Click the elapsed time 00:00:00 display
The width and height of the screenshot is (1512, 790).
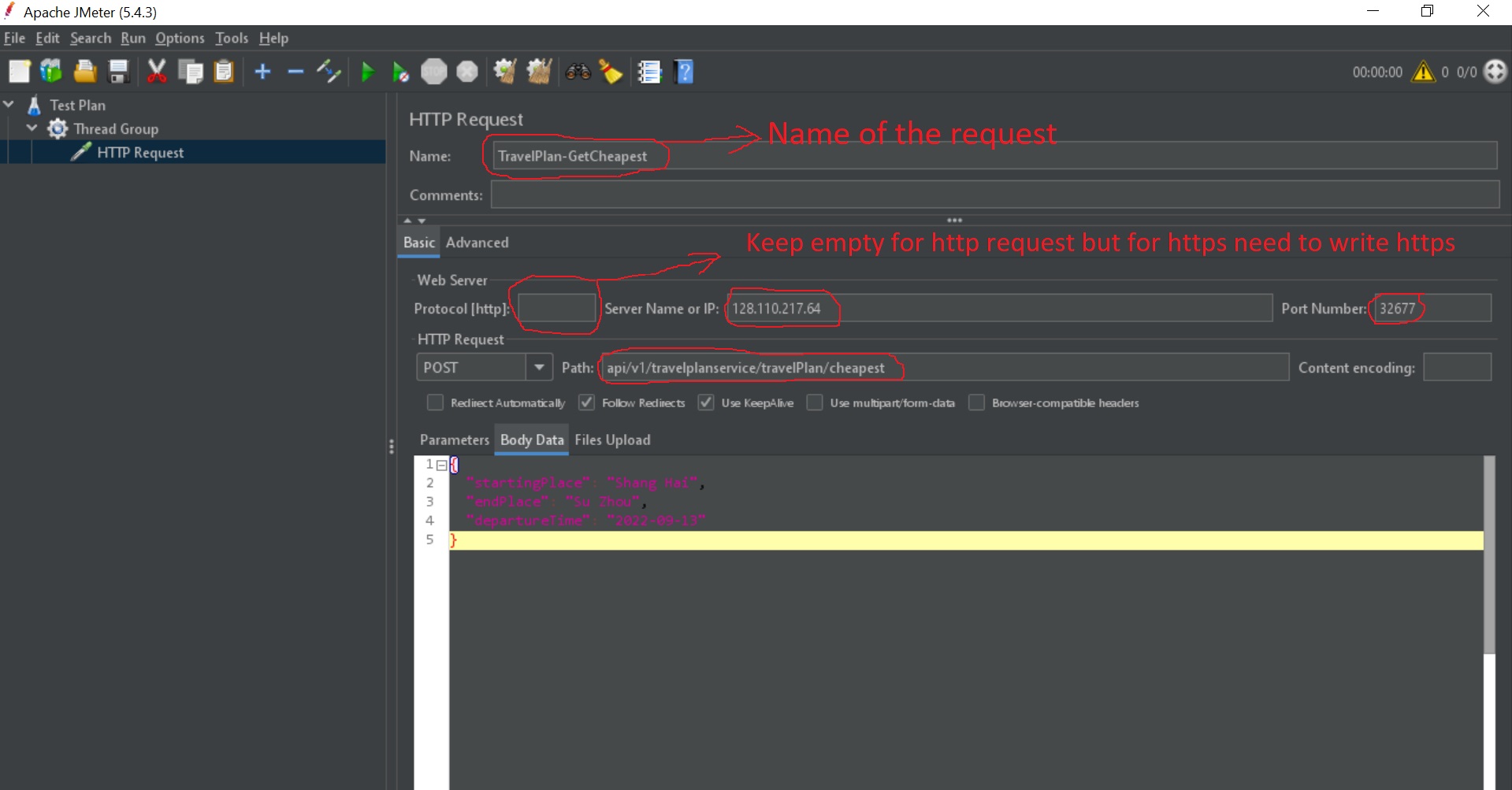(x=1377, y=72)
